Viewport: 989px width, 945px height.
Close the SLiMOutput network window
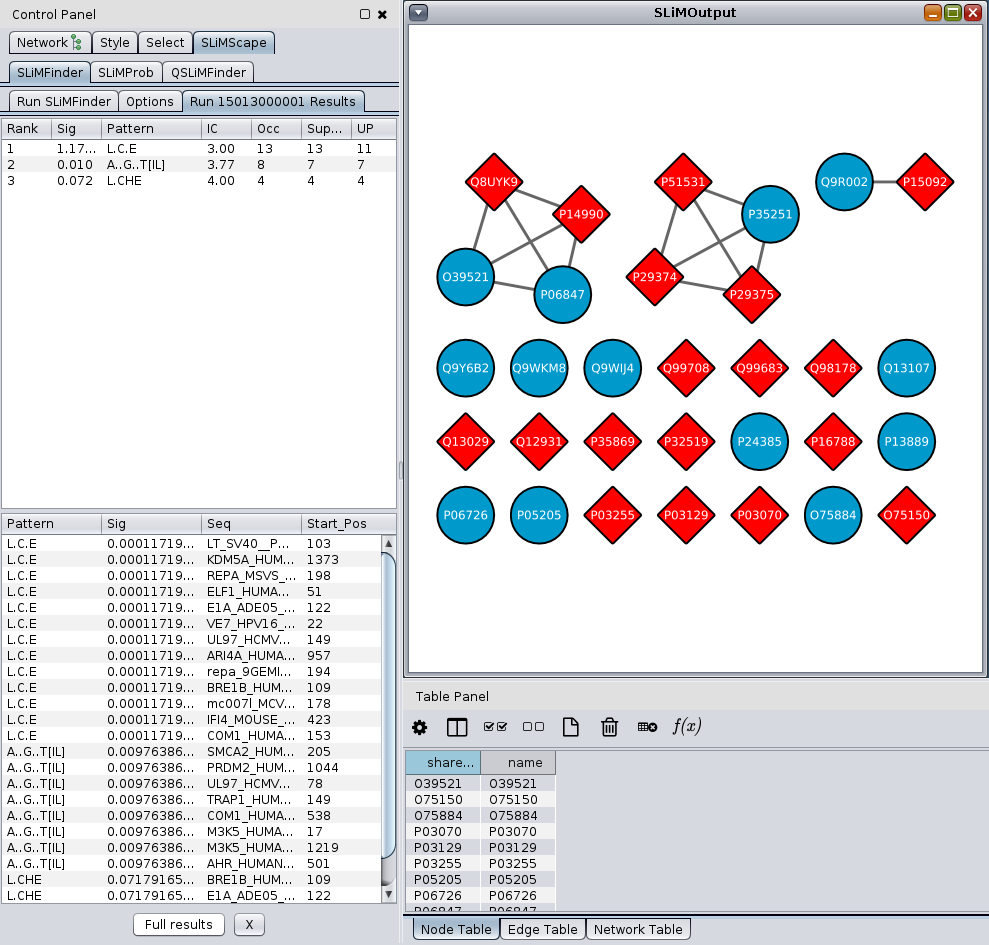(973, 12)
